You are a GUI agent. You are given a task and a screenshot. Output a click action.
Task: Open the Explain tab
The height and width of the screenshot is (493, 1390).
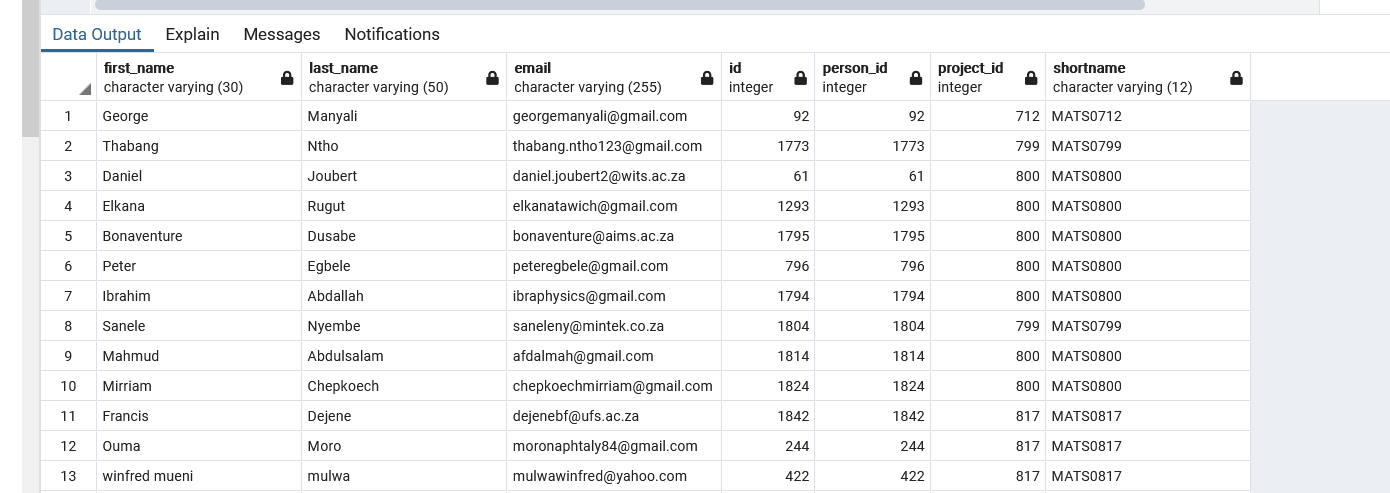[192, 34]
